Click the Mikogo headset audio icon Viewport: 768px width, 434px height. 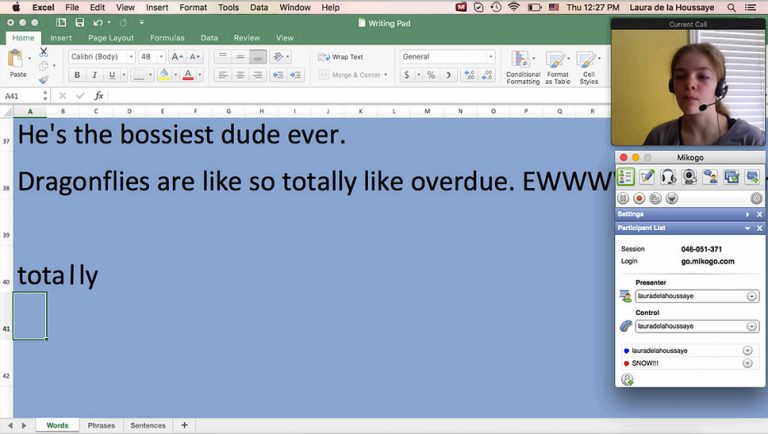pos(668,178)
